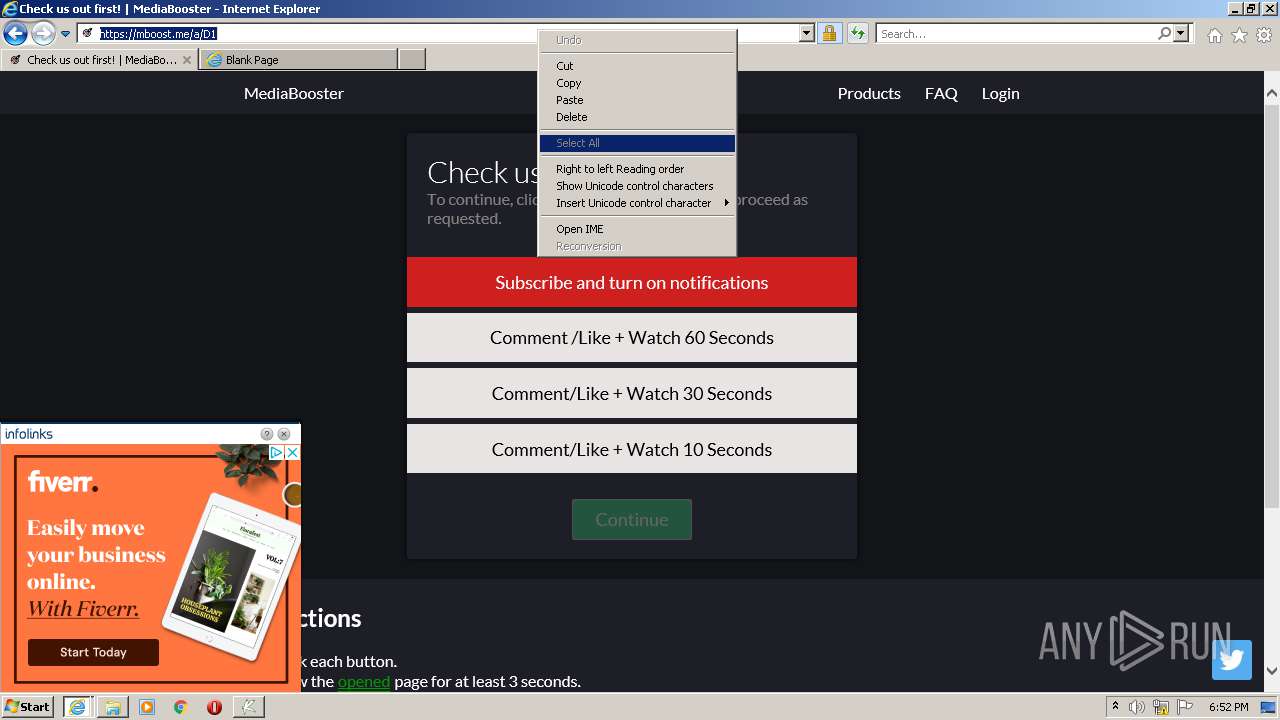The width and height of the screenshot is (1280, 720).
Task: Click the network tray icon
Action: [1161, 707]
